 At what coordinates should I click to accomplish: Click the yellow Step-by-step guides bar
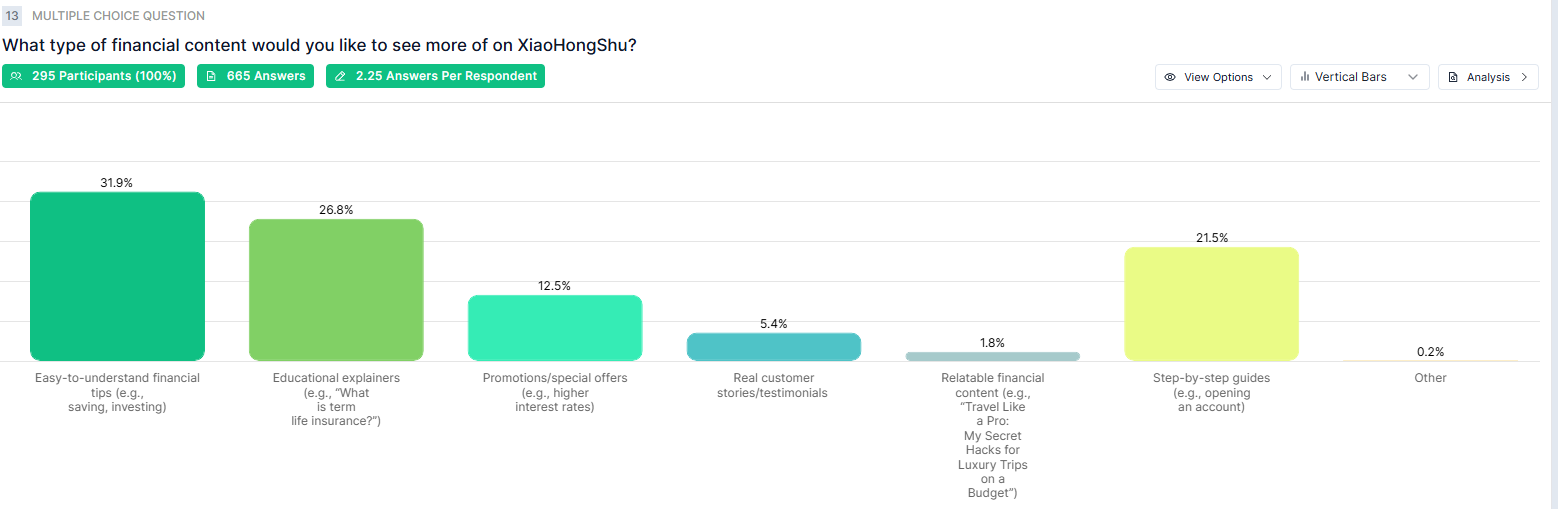[1211, 304]
